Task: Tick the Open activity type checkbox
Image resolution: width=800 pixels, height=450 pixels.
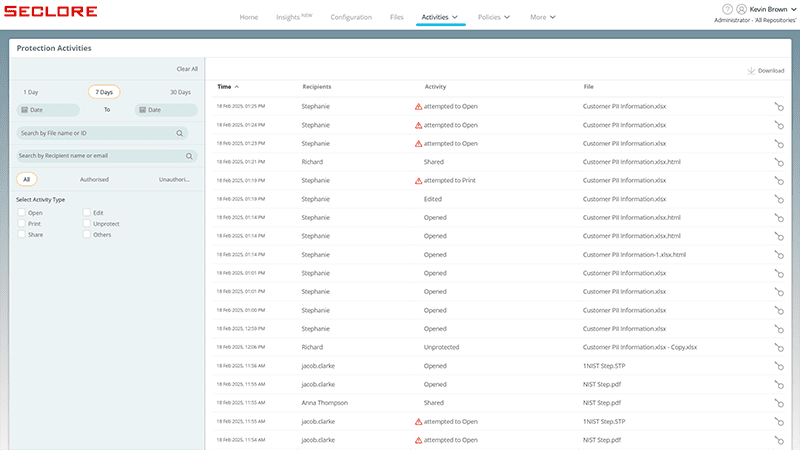Action: (x=21, y=212)
